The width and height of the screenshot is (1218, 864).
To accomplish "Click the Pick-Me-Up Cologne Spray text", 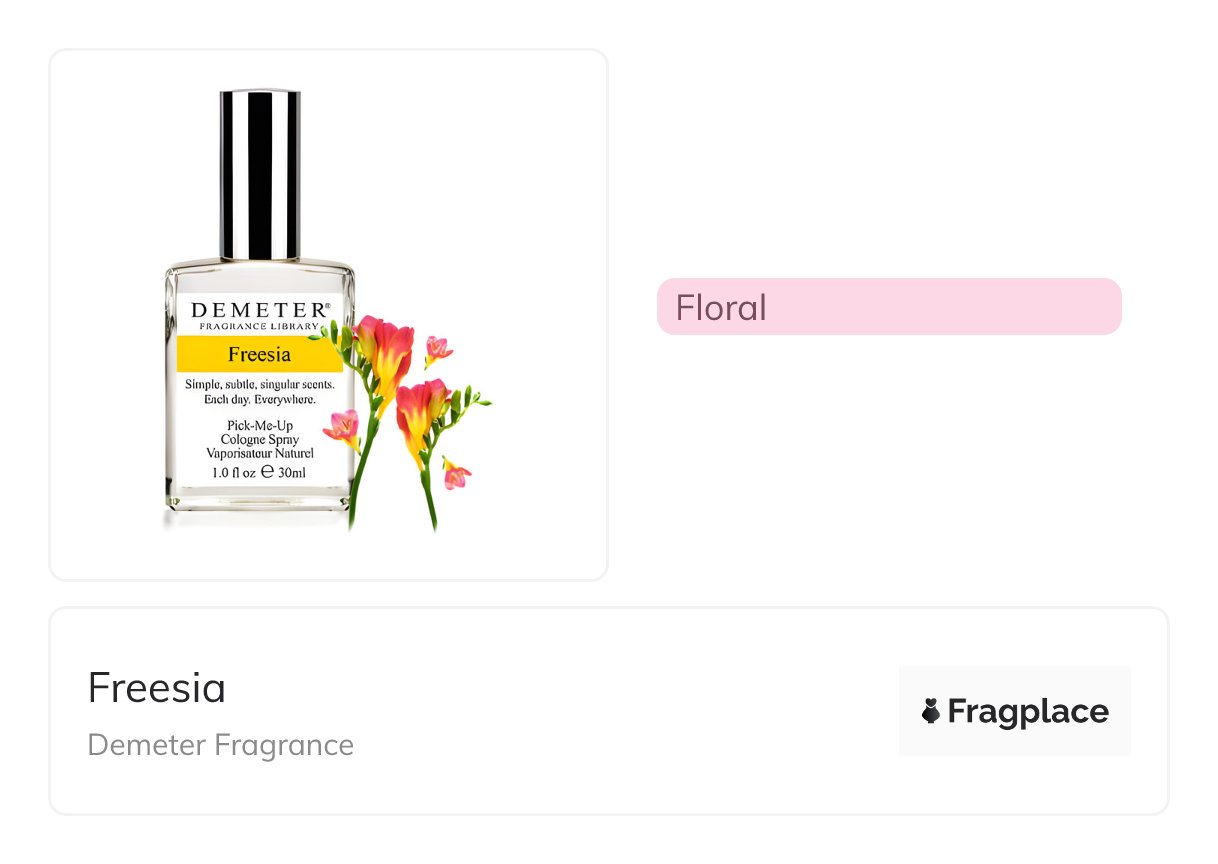I will click(259, 432).
